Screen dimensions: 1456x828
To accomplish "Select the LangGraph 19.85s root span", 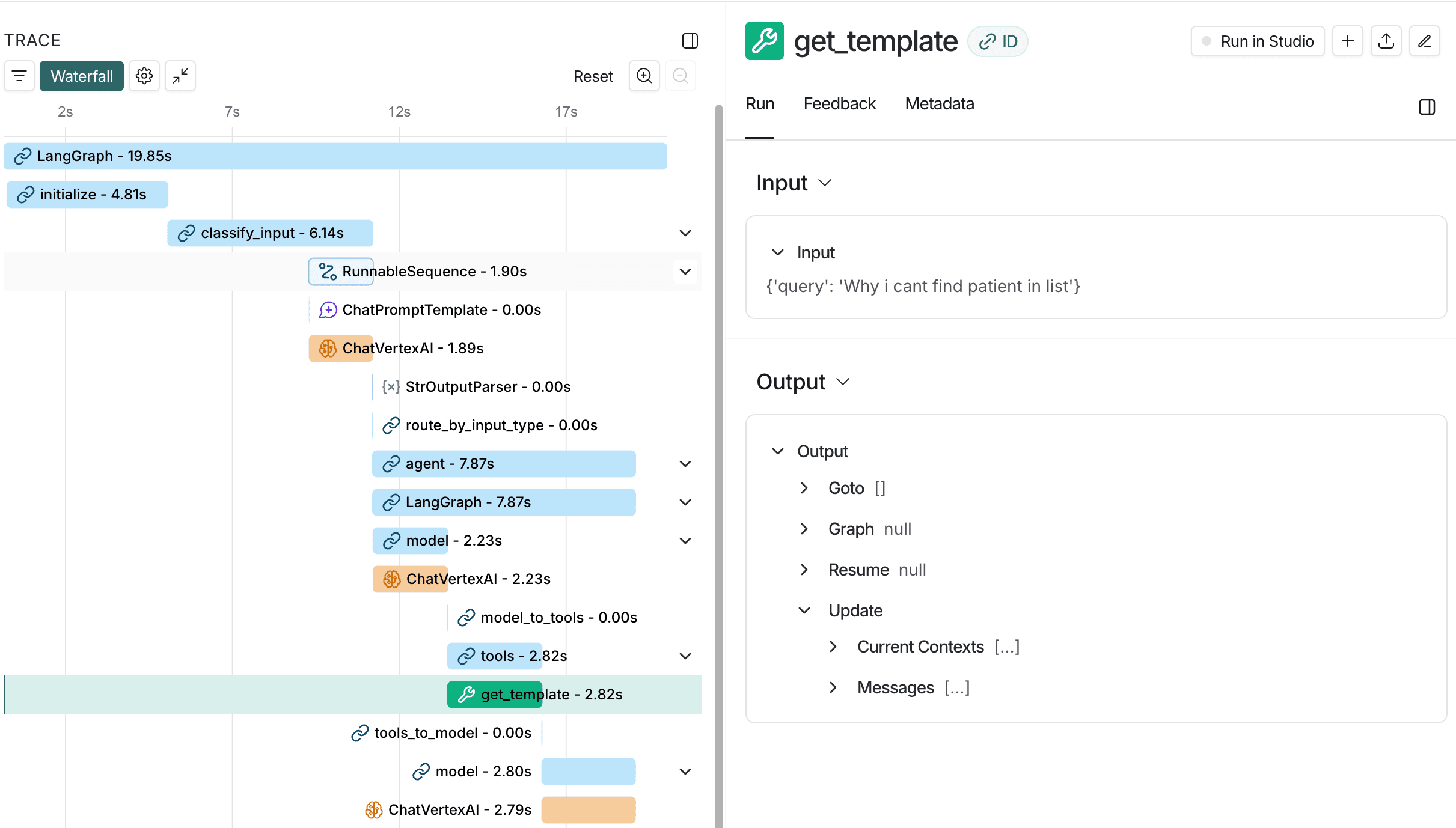I will (335, 156).
